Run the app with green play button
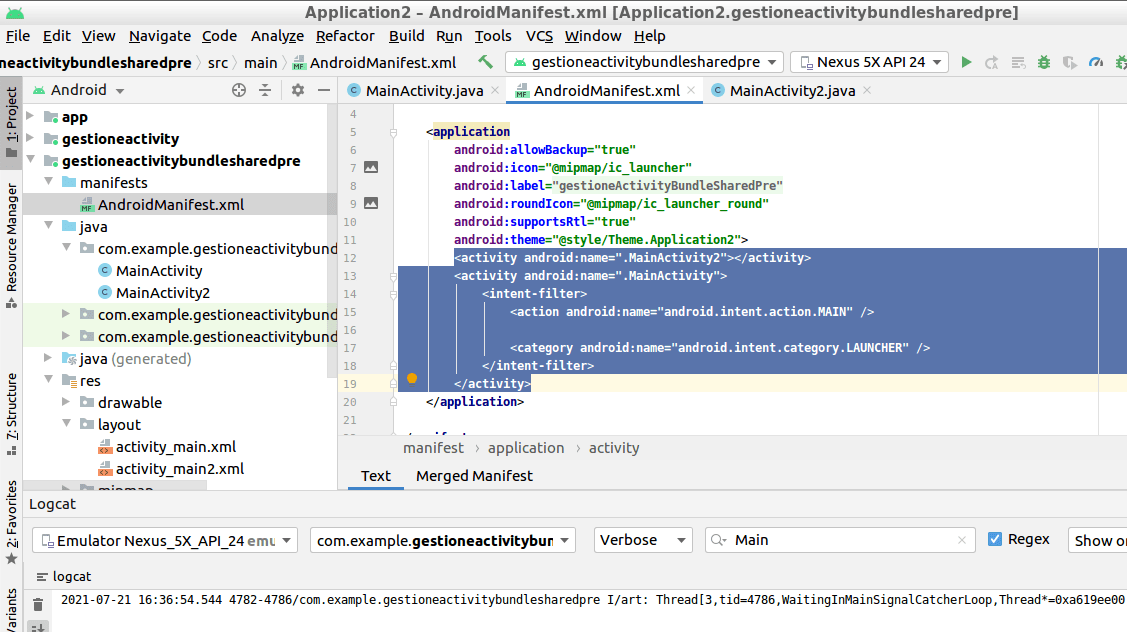The height and width of the screenshot is (632, 1127). [967, 63]
